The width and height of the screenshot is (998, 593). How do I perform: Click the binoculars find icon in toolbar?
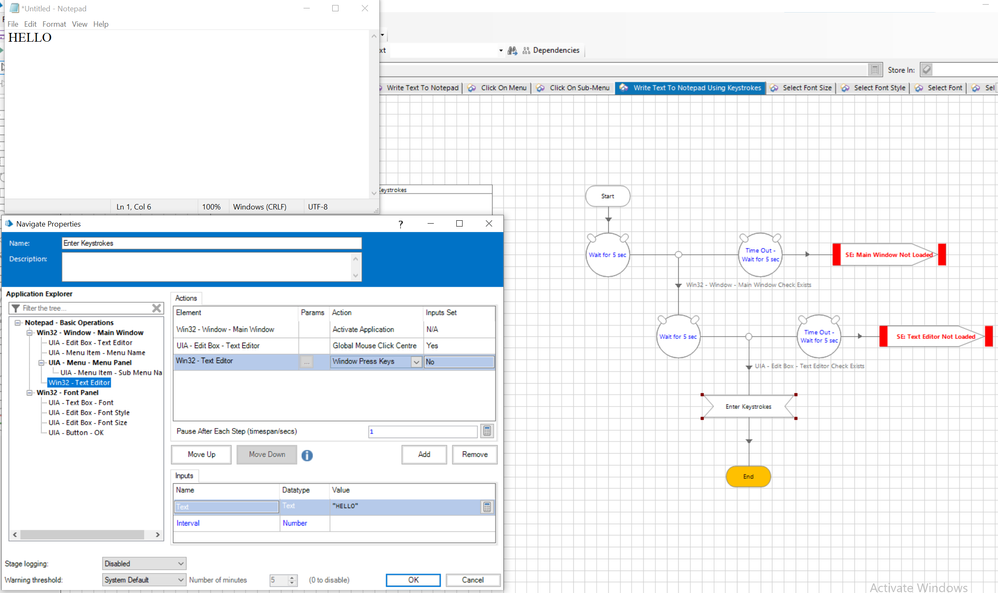pos(513,50)
